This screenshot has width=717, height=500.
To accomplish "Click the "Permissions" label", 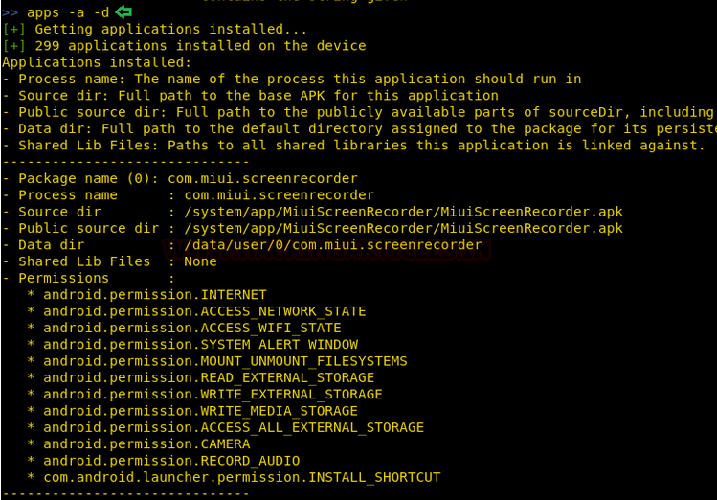I will click(x=63, y=278).
